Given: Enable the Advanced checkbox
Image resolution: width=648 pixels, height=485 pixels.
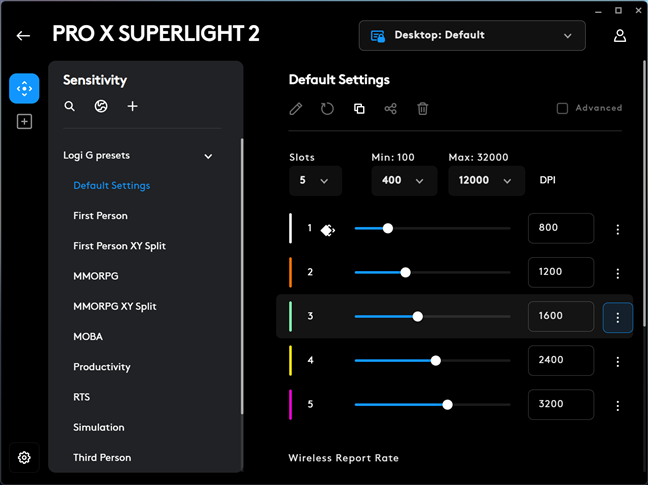Looking at the screenshot, I should tap(562, 108).
